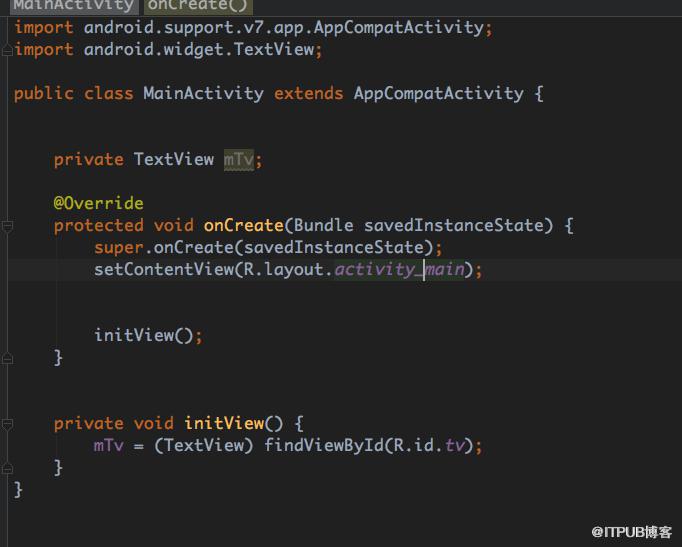
Task: Collapse the onCreate method fold marker
Action: tap(7, 226)
